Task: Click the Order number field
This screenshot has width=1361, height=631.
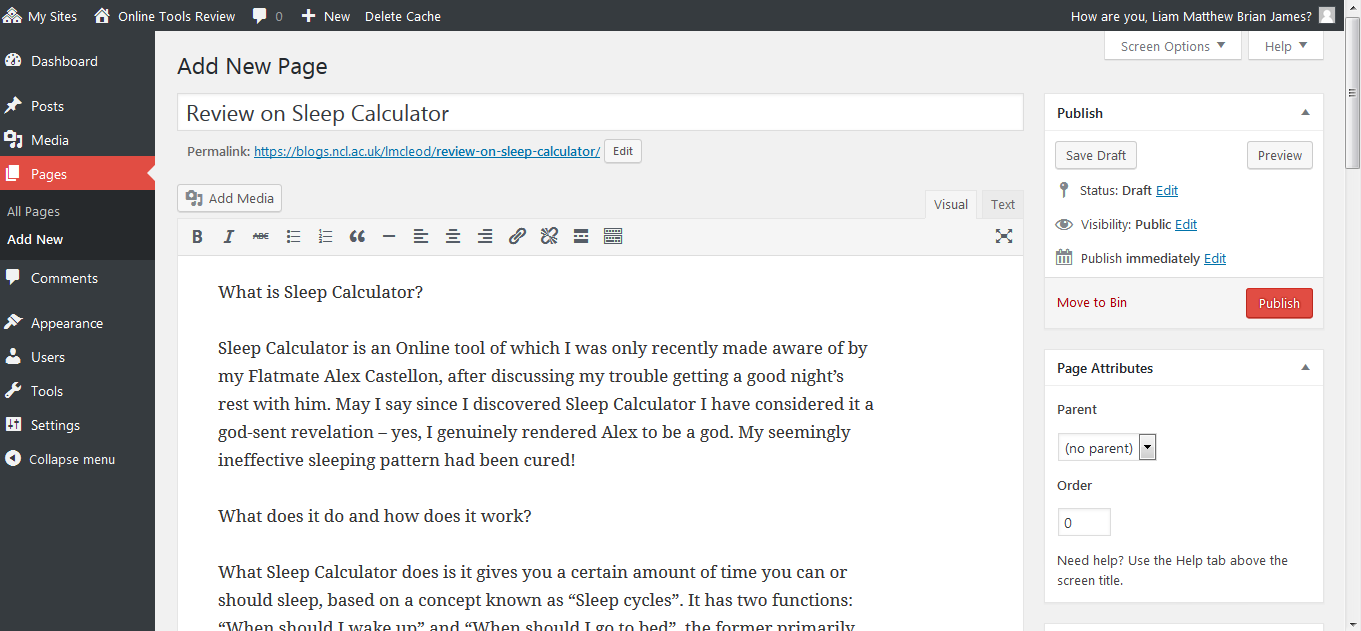Action: click(1084, 522)
